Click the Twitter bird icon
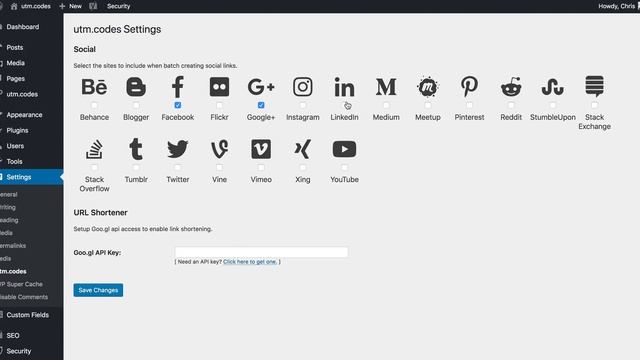This screenshot has width=640, height=360. point(178,149)
